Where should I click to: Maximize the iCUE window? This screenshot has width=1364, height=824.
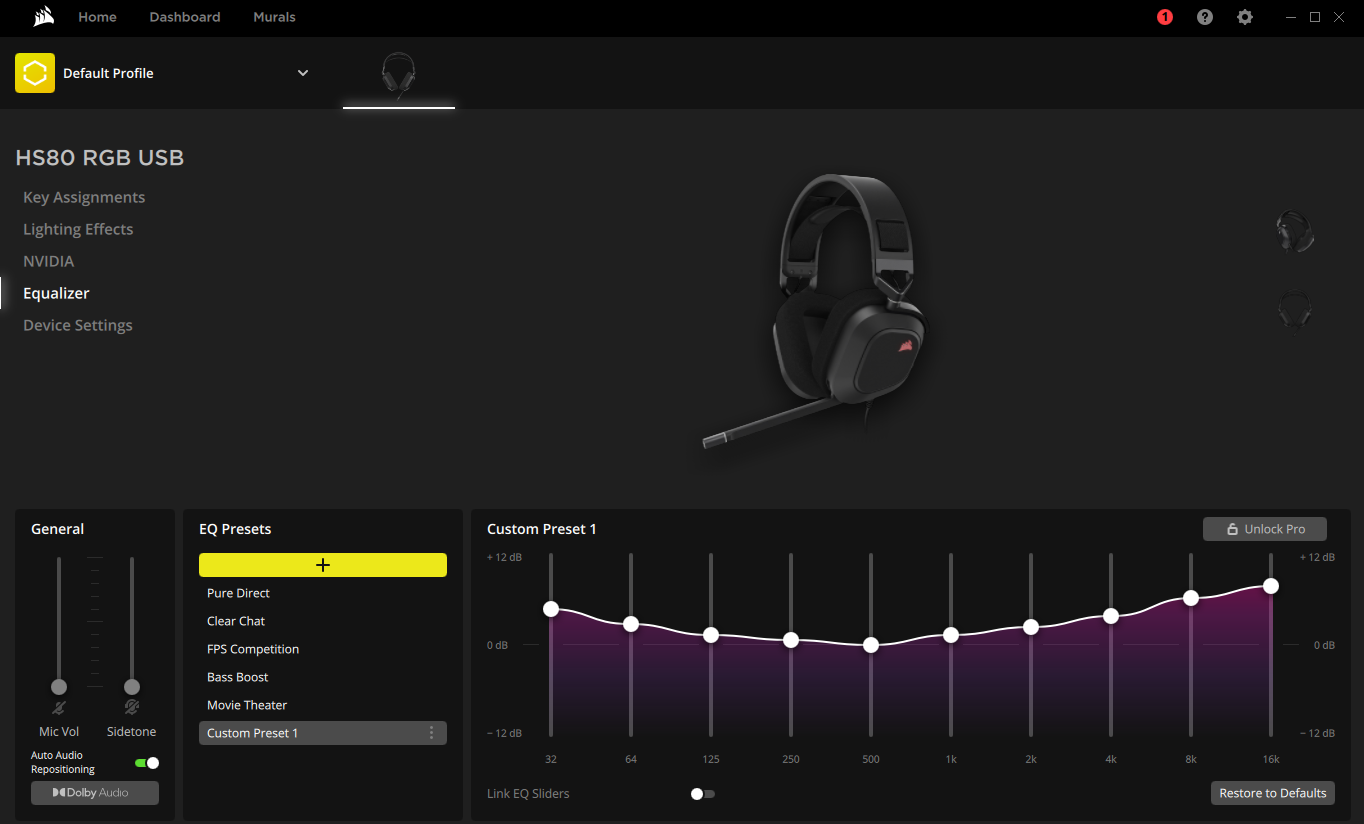(x=1315, y=17)
